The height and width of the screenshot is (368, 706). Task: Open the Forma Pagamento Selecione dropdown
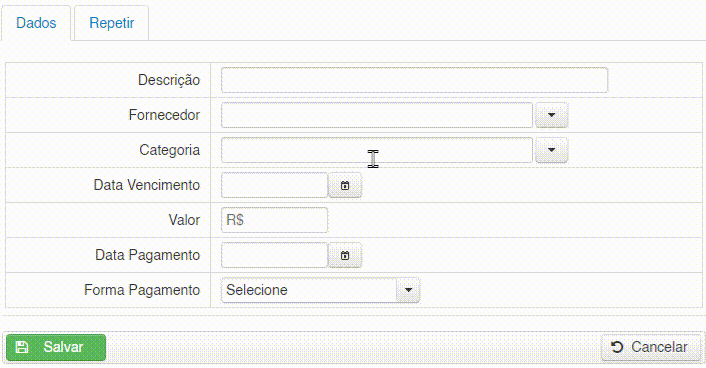(x=320, y=290)
